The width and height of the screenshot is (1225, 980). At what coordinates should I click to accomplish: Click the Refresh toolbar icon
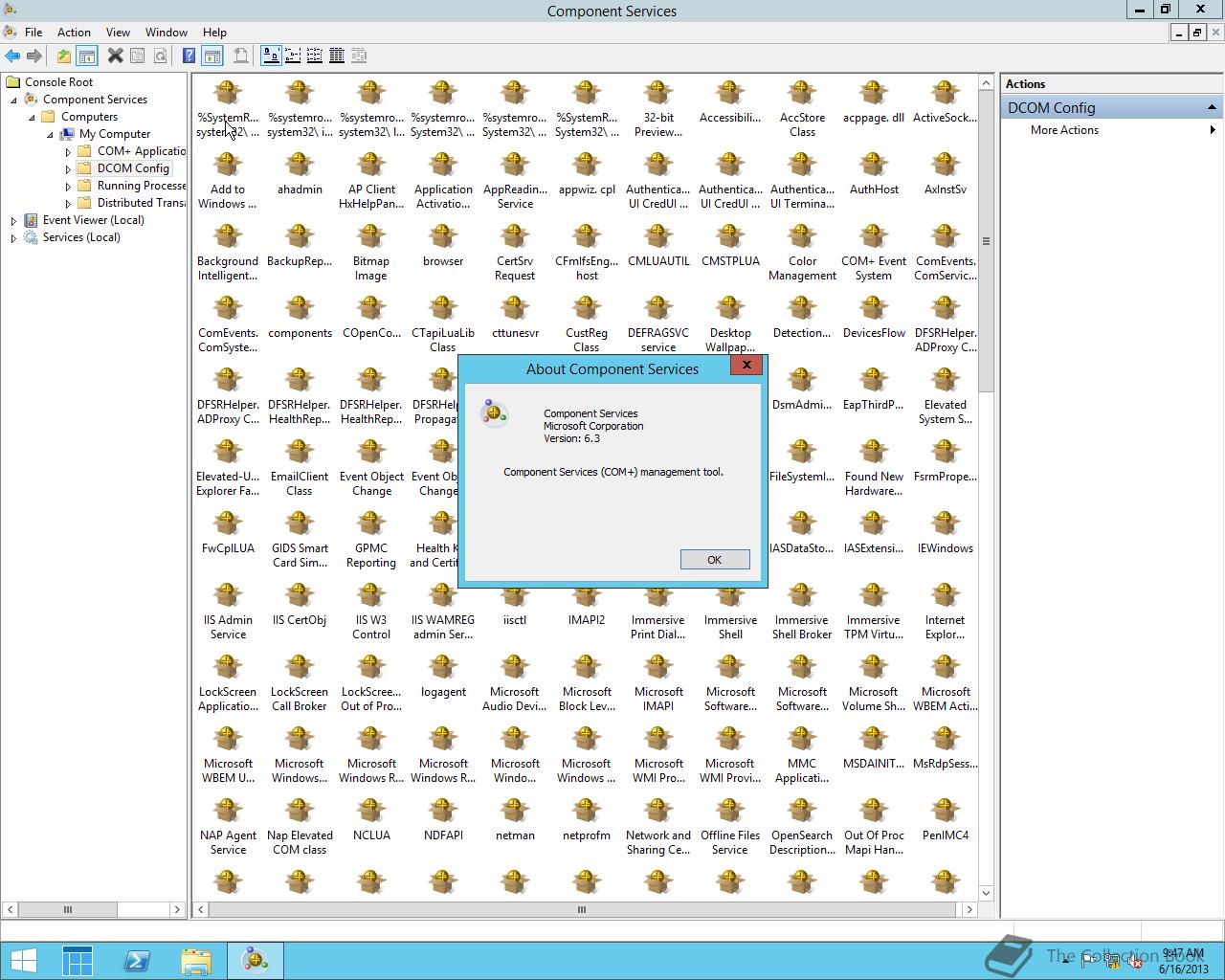click(160, 56)
